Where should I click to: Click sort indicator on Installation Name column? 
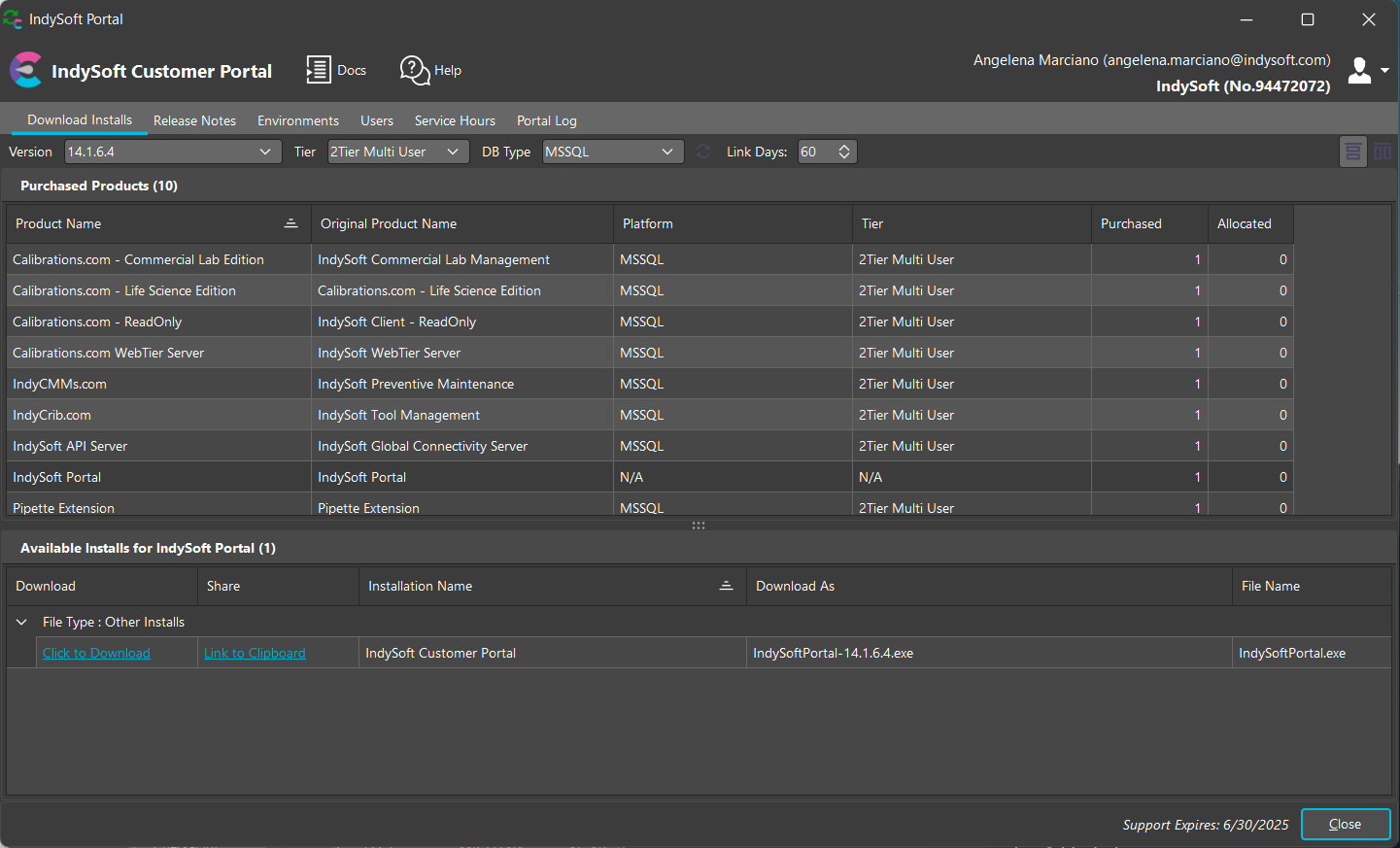(726, 586)
